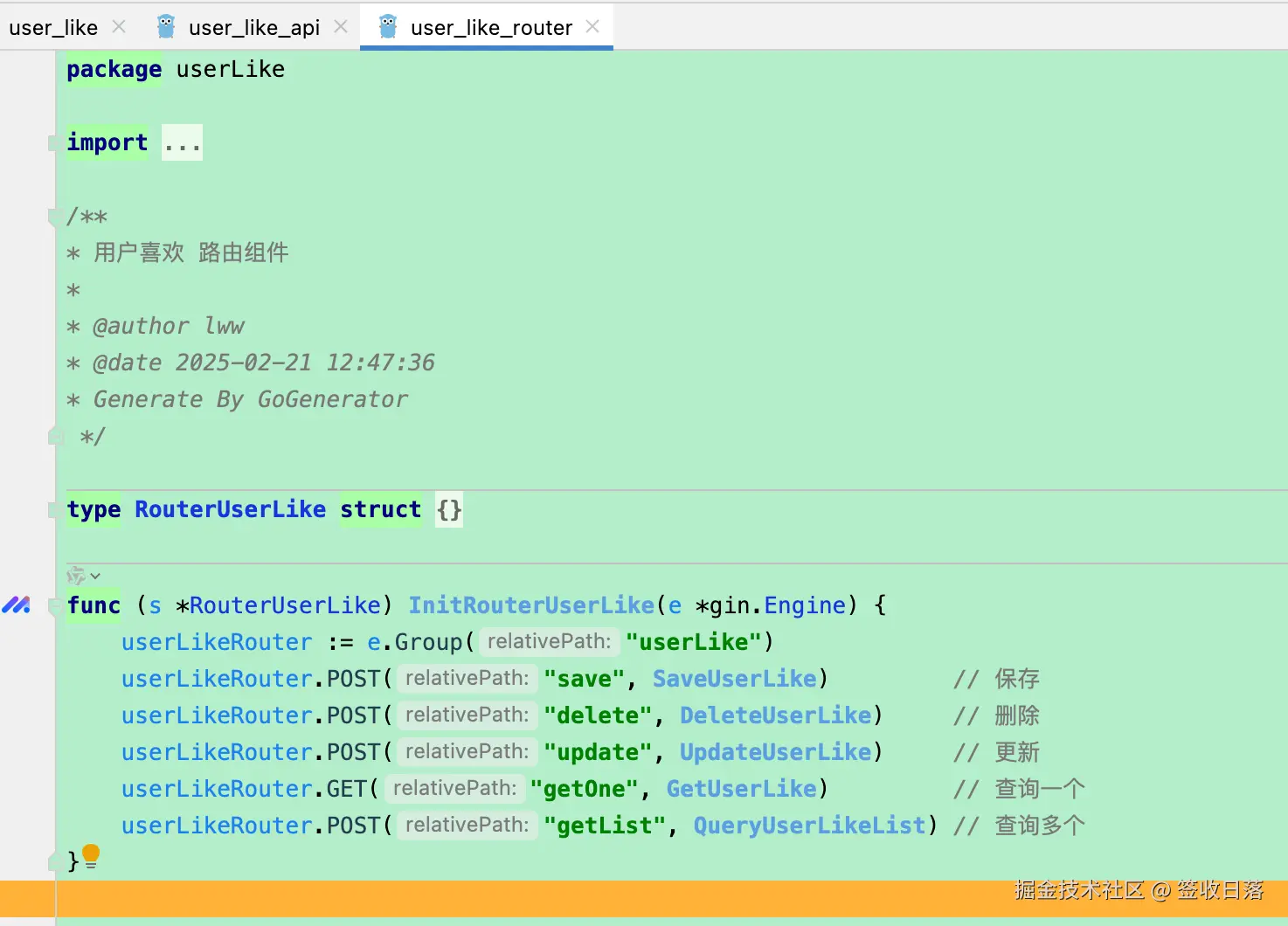The image size is (1288, 926).
Task: Expand the folded import block
Action: pyautogui.click(x=182, y=142)
